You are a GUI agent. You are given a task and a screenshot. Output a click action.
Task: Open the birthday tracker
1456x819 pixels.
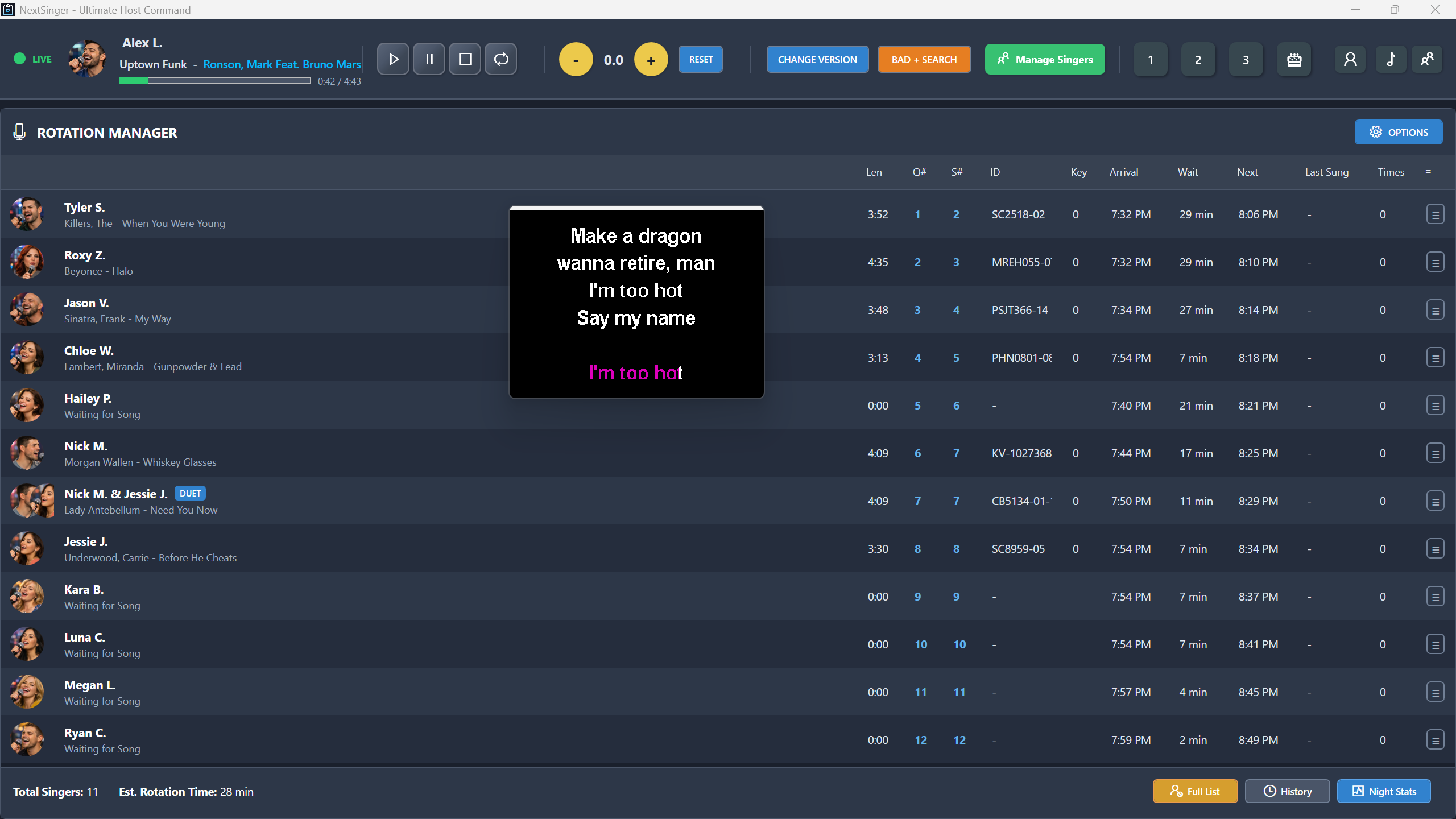coord(1293,59)
